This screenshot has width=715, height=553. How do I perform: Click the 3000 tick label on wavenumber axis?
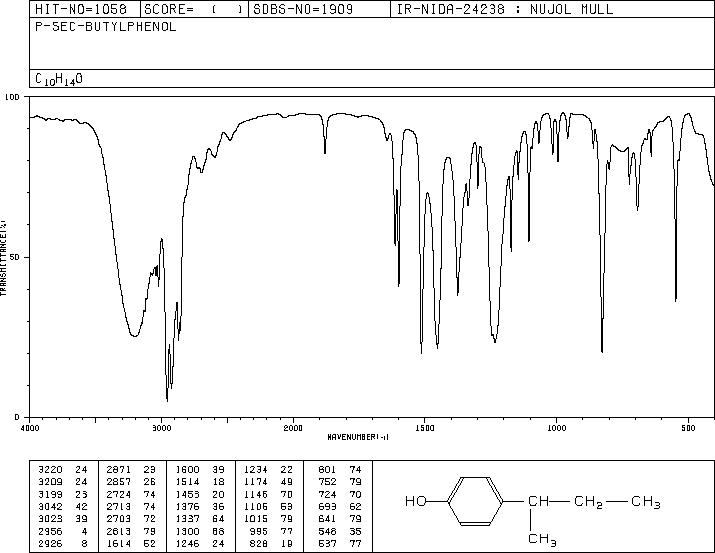161,428
